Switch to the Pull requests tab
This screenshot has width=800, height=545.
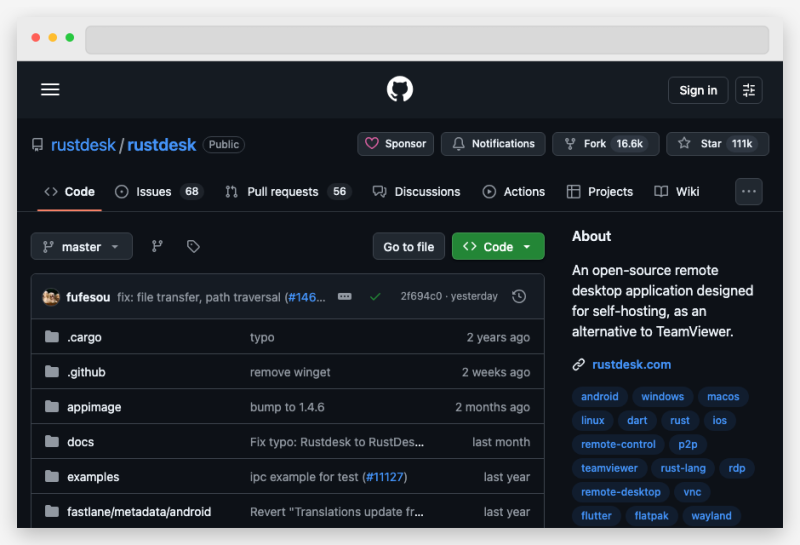coord(287,191)
